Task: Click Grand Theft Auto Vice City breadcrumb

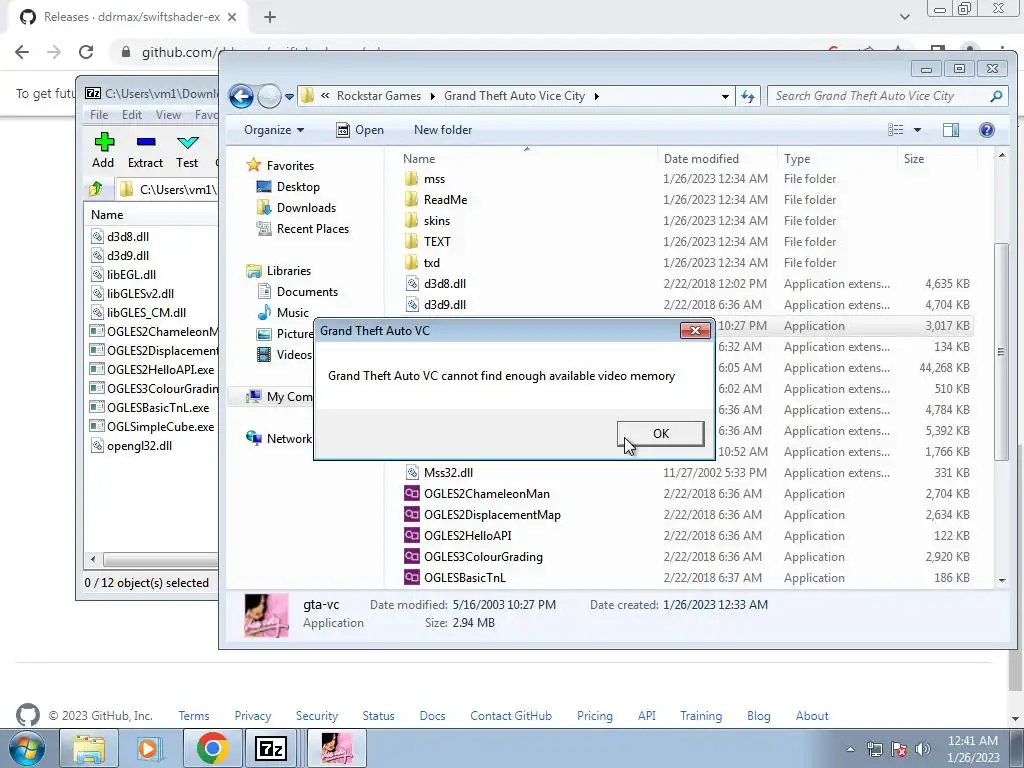Action: pos(515,96)
